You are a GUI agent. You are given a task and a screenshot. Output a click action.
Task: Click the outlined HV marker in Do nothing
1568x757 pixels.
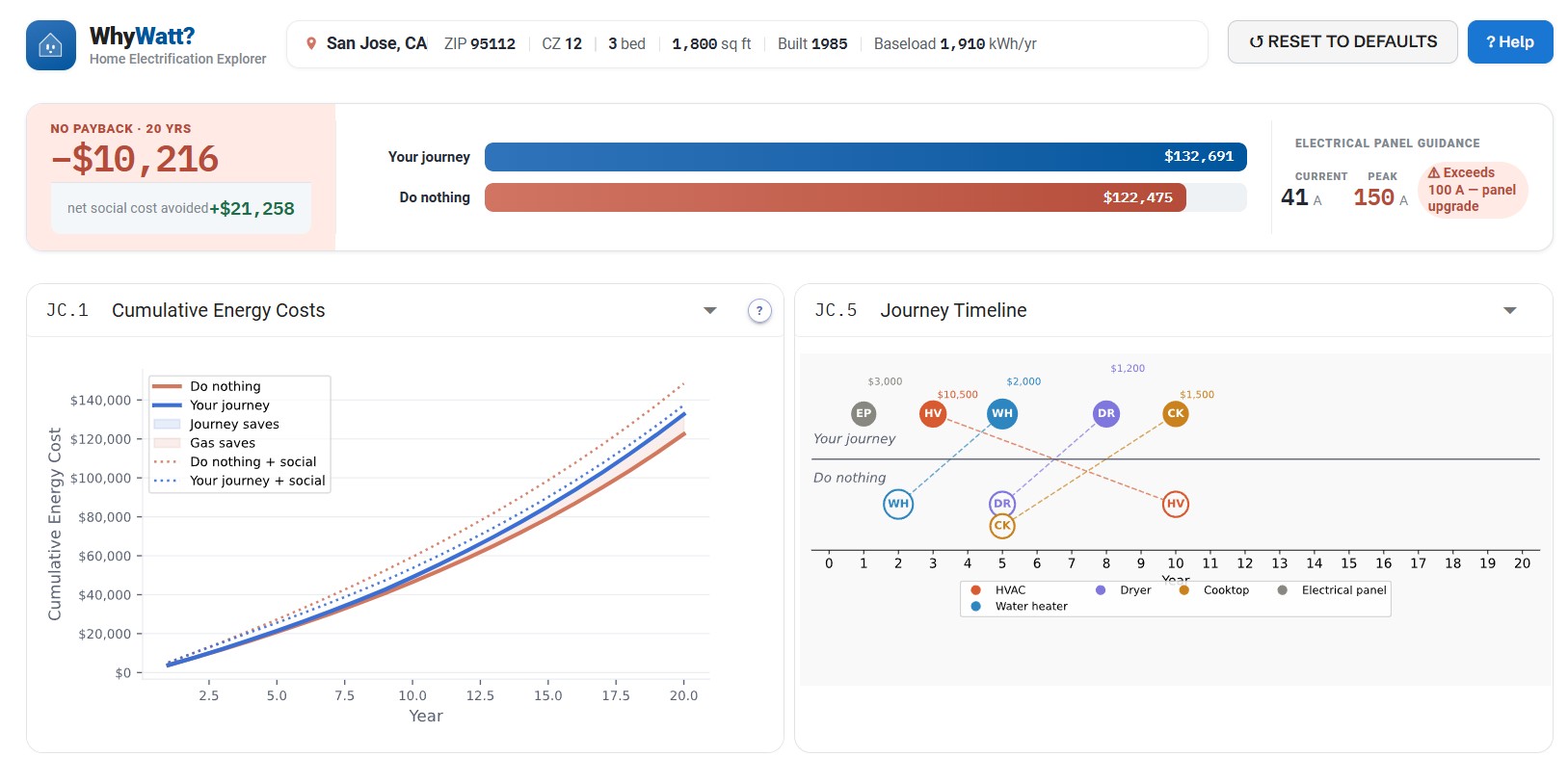point(1176,504)
